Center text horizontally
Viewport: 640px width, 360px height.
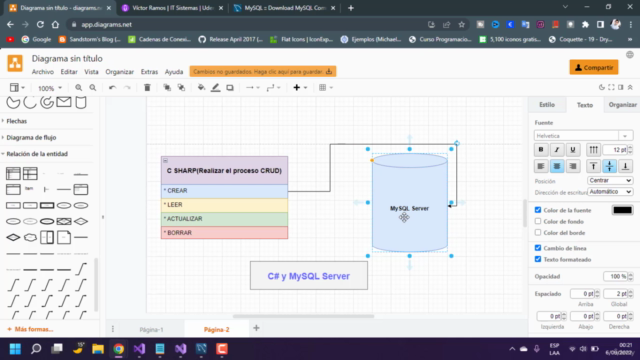(x=557, y=166)
